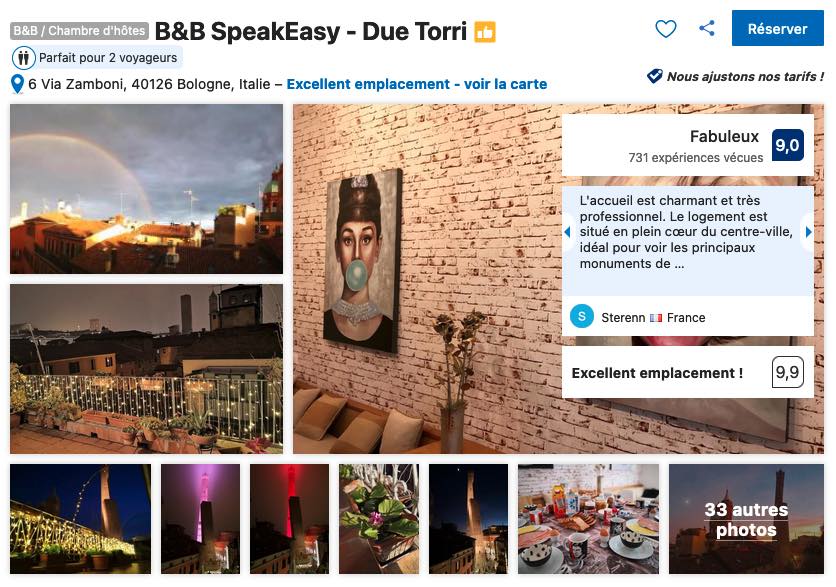The height and width of the screenshot is (587, 836).
Task: Open the terrace with fairy lights photo
Action: [147, 369]
